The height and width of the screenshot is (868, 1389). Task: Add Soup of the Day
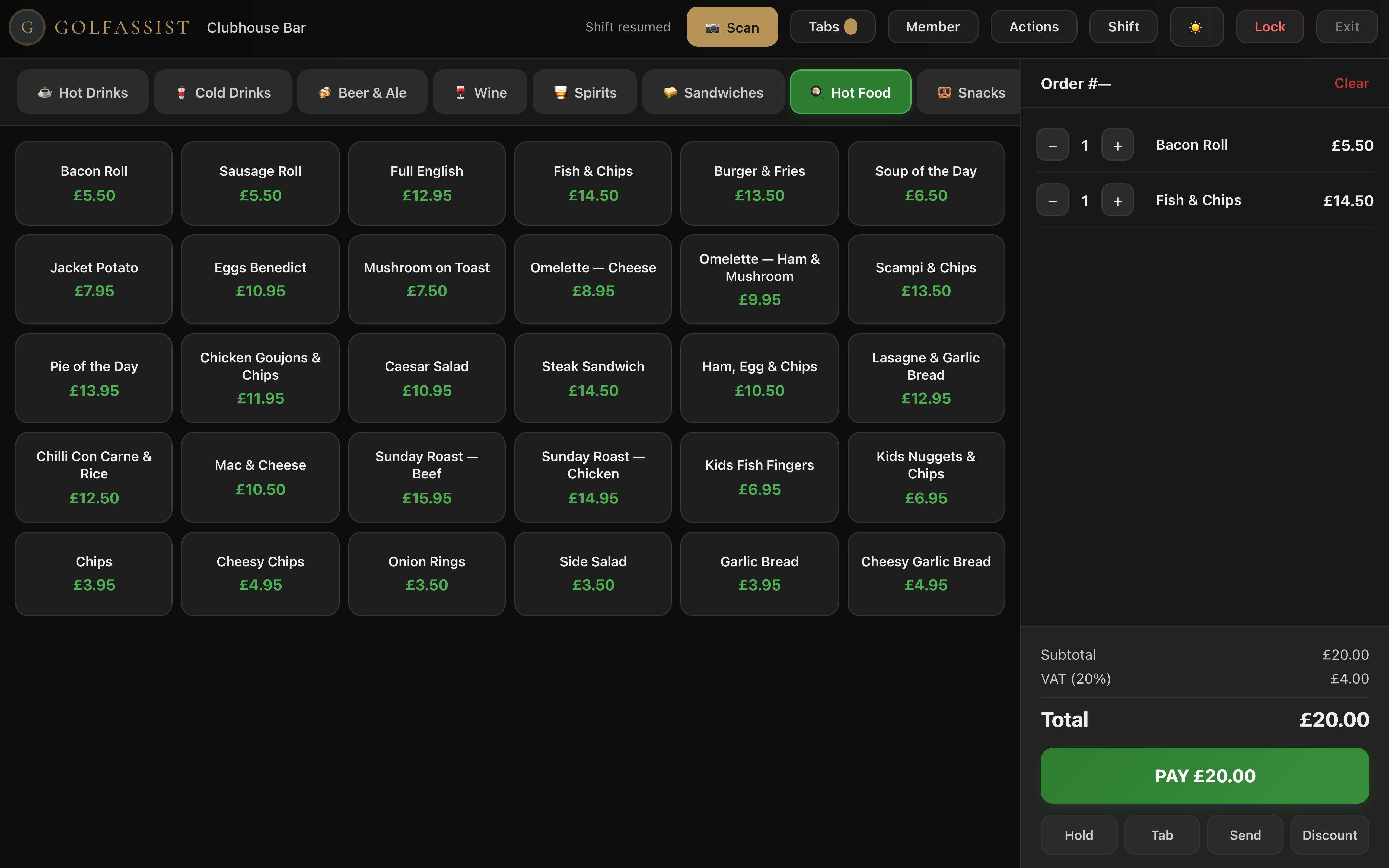pyautogui.click(x=926, y=183)
